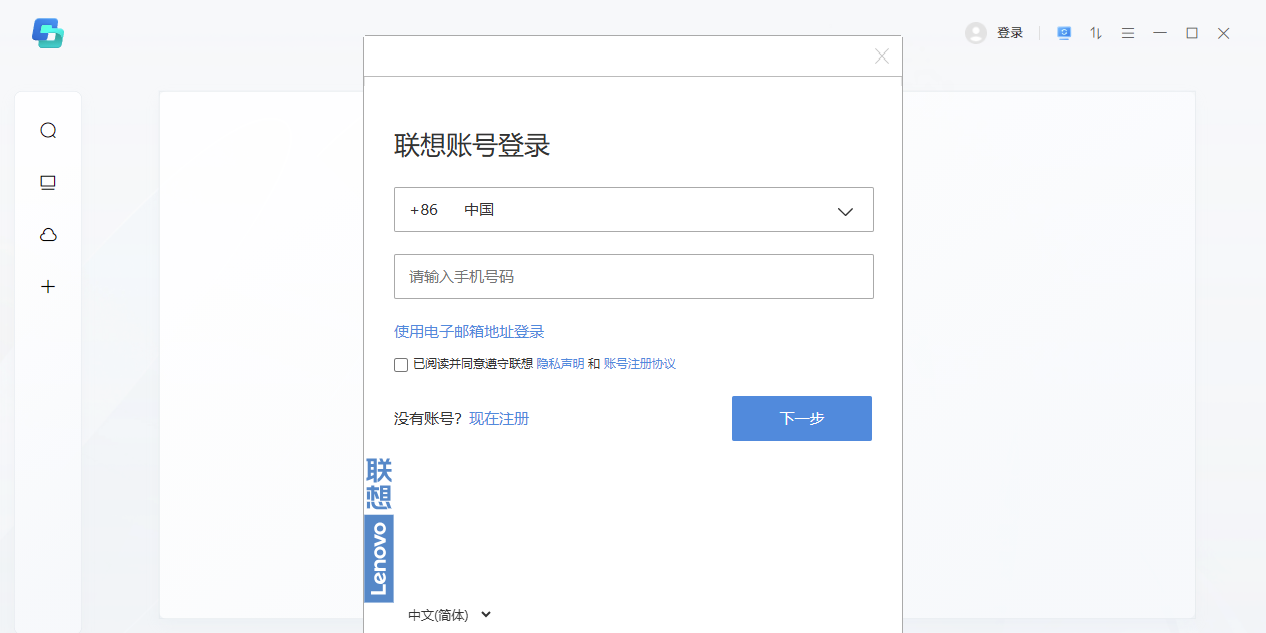Open the blue monitor icon in title bar

point(1064,33)
